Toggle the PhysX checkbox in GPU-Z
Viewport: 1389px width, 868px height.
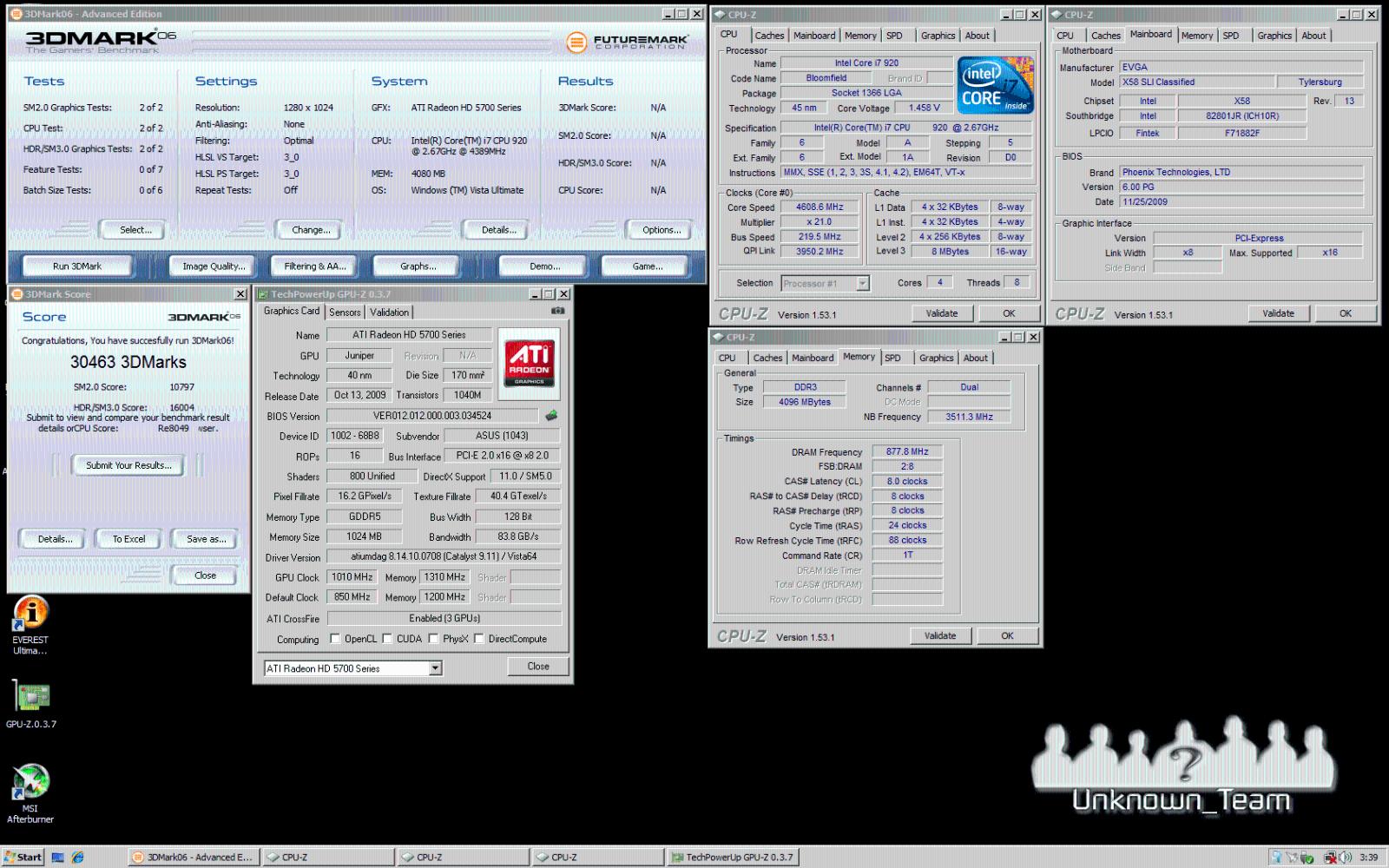[x=433, y=639]
